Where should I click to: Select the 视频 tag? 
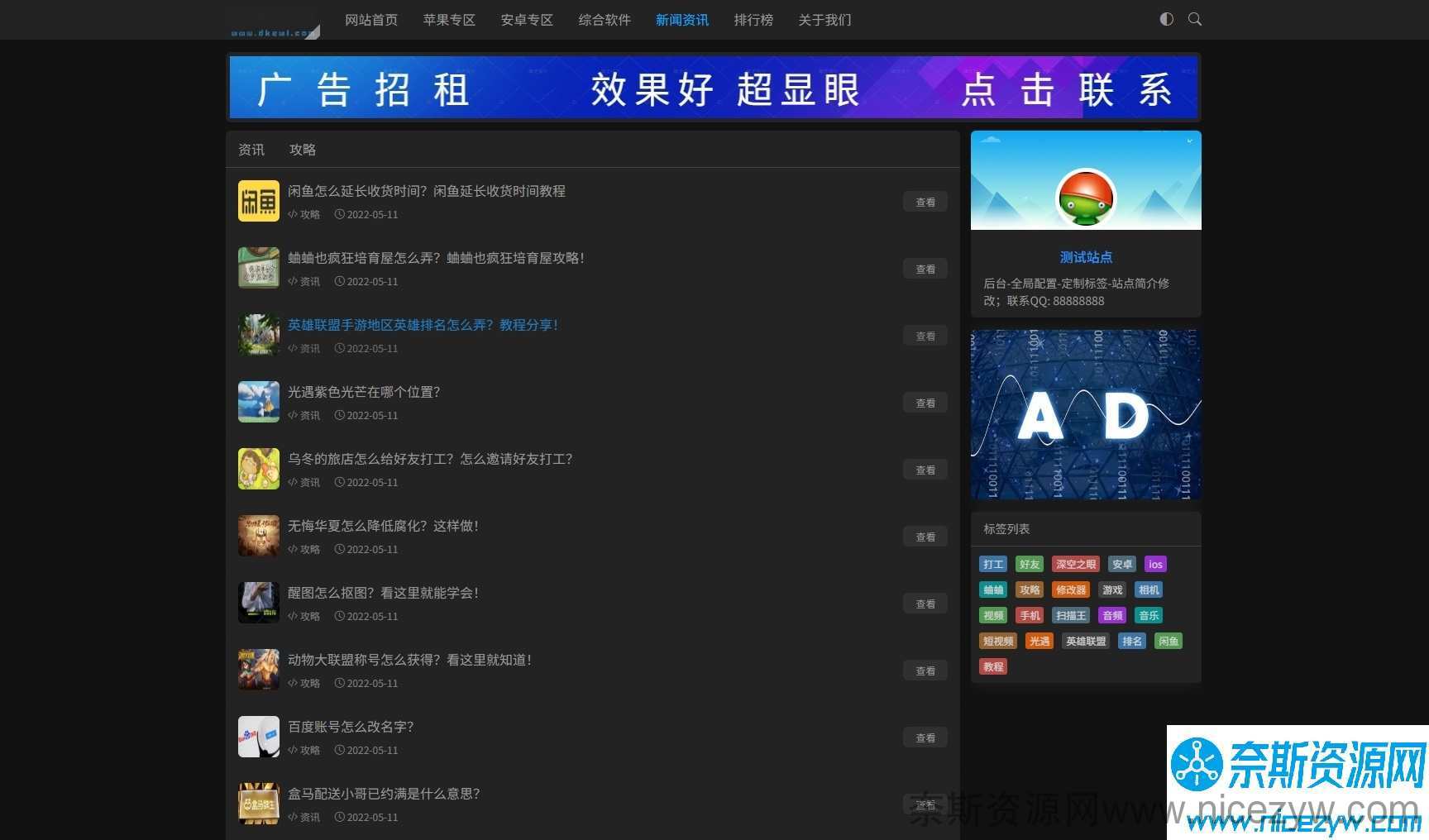pos(993,615)
